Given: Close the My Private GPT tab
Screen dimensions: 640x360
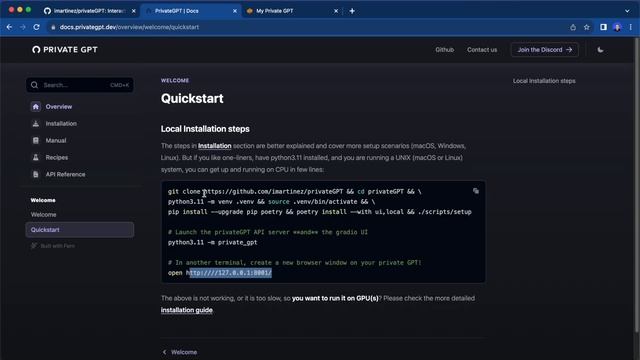Looking at the screenshot, I should pyautogui.click(x=336, y=11).
